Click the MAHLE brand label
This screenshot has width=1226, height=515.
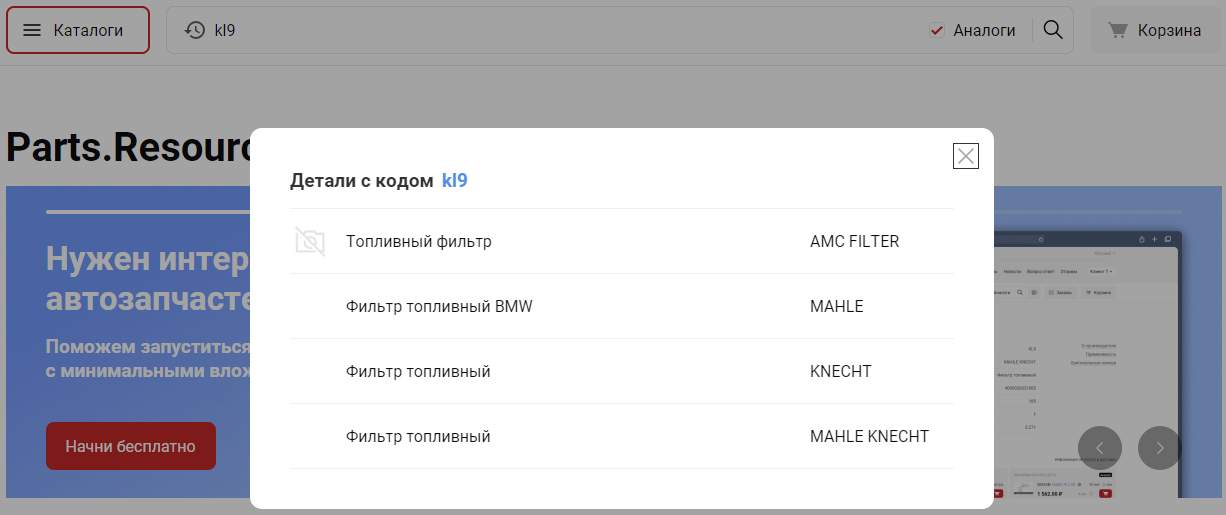836,306
